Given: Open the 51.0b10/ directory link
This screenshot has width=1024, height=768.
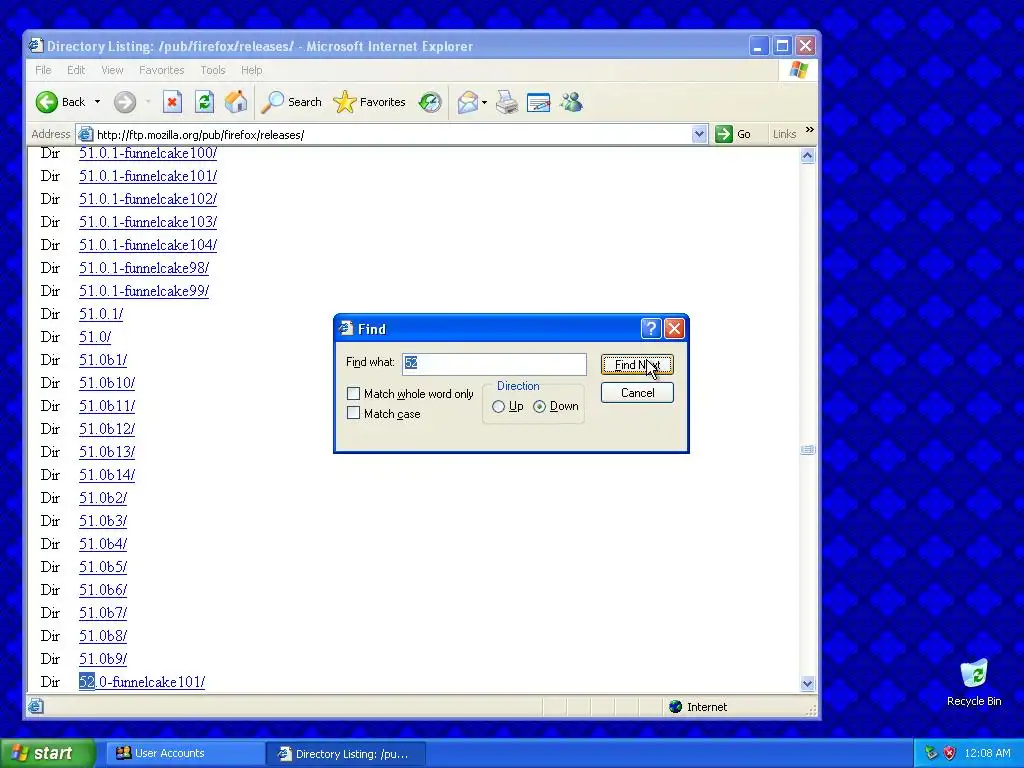Looking at the screenshot, I should click(107, 383).
